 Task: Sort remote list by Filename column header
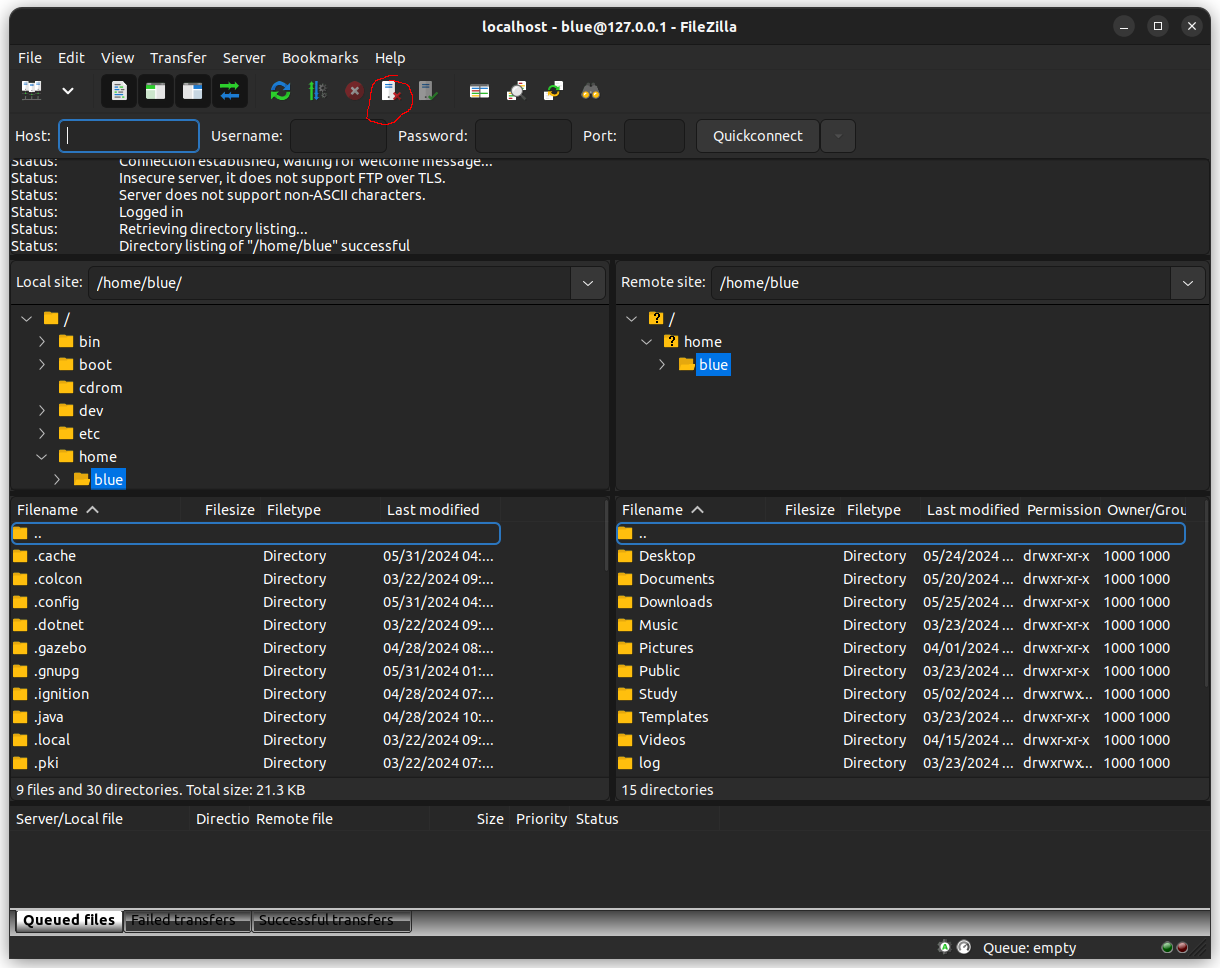point(690,510)
